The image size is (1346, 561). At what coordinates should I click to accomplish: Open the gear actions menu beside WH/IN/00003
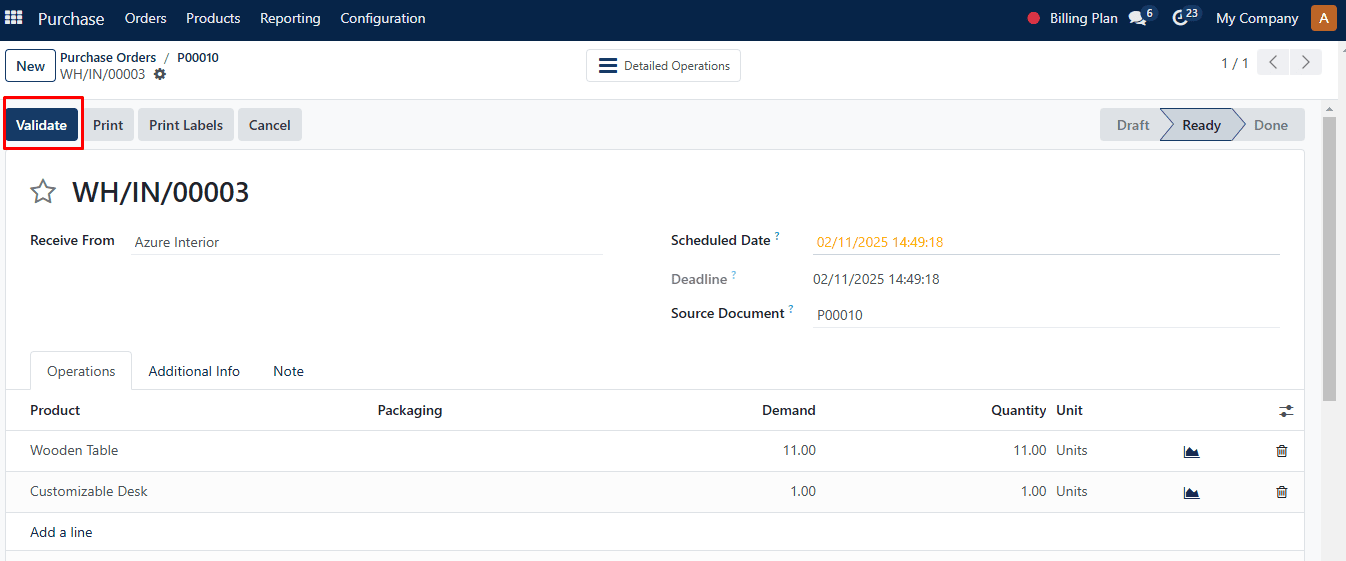point(160,74)
